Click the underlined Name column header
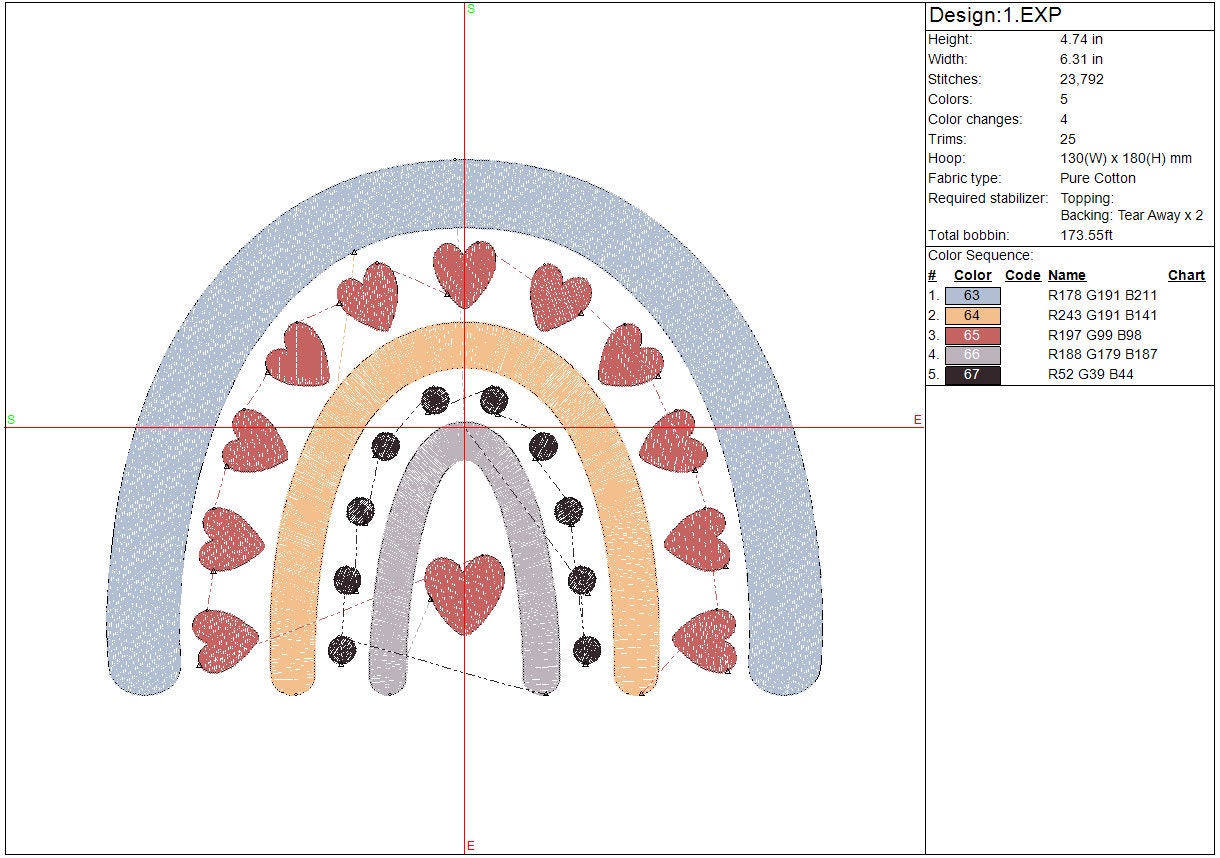This screenshot has height=858, width=1220. (1066, 276)
